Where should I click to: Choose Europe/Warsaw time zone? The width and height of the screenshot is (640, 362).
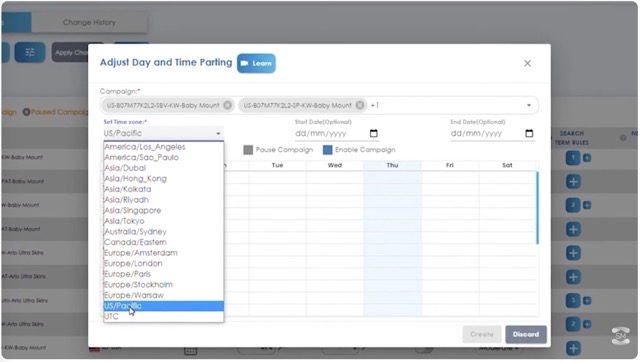(163, 295)
